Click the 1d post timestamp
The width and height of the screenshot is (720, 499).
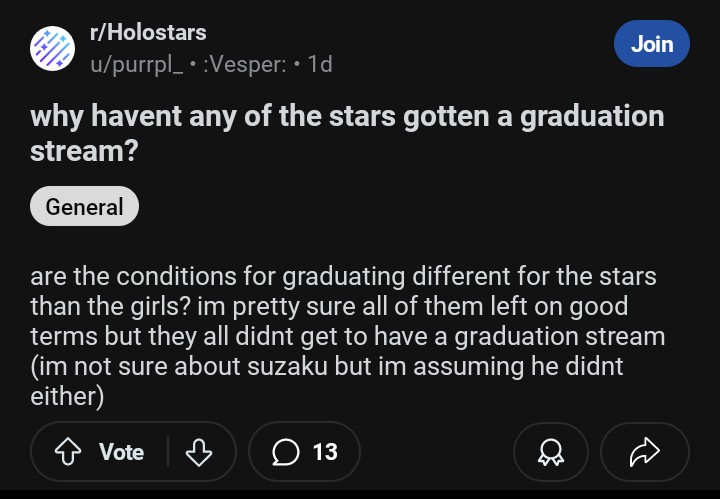point(320,64)
